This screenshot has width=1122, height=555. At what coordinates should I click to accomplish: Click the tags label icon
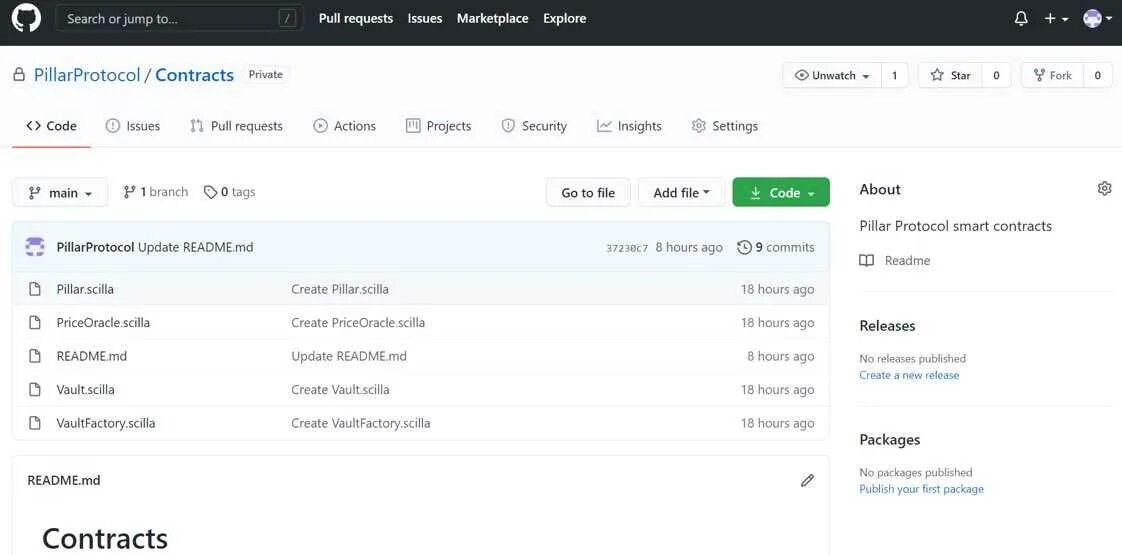(x=210, y=192)
